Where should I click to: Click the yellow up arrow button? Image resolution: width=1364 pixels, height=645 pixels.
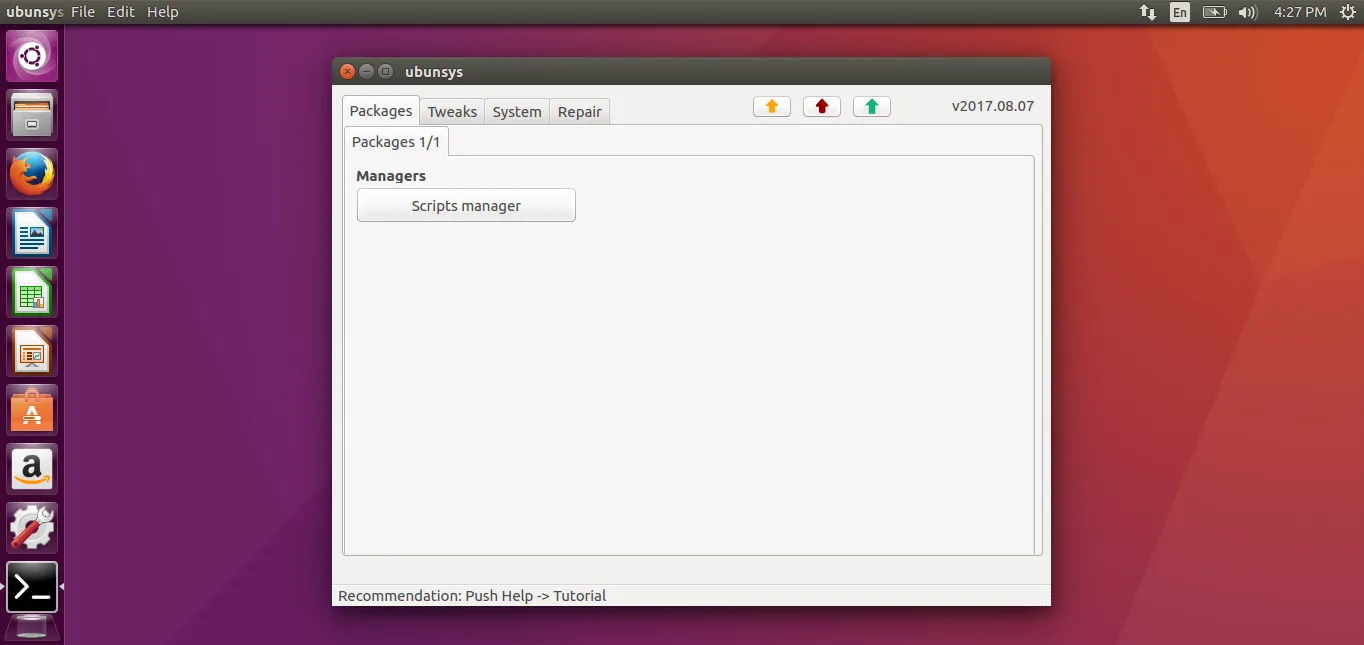(771, 107)
